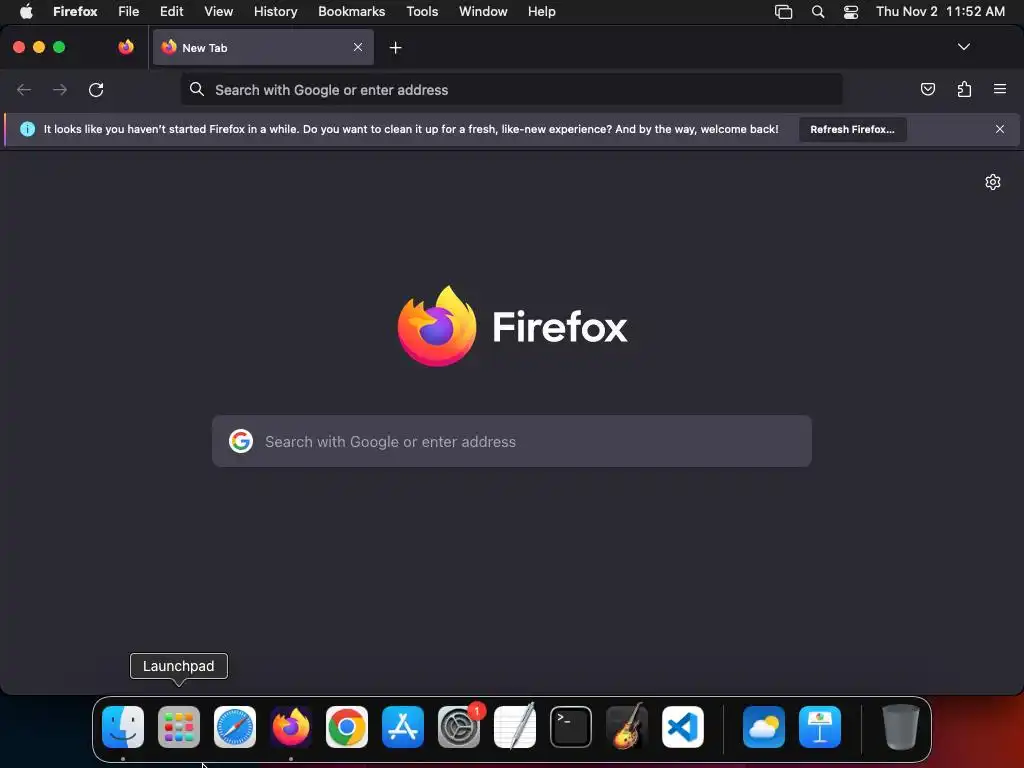
Task: Launch Terminal from the Dock
Action: pyautogui.click(x=571, y=726)
